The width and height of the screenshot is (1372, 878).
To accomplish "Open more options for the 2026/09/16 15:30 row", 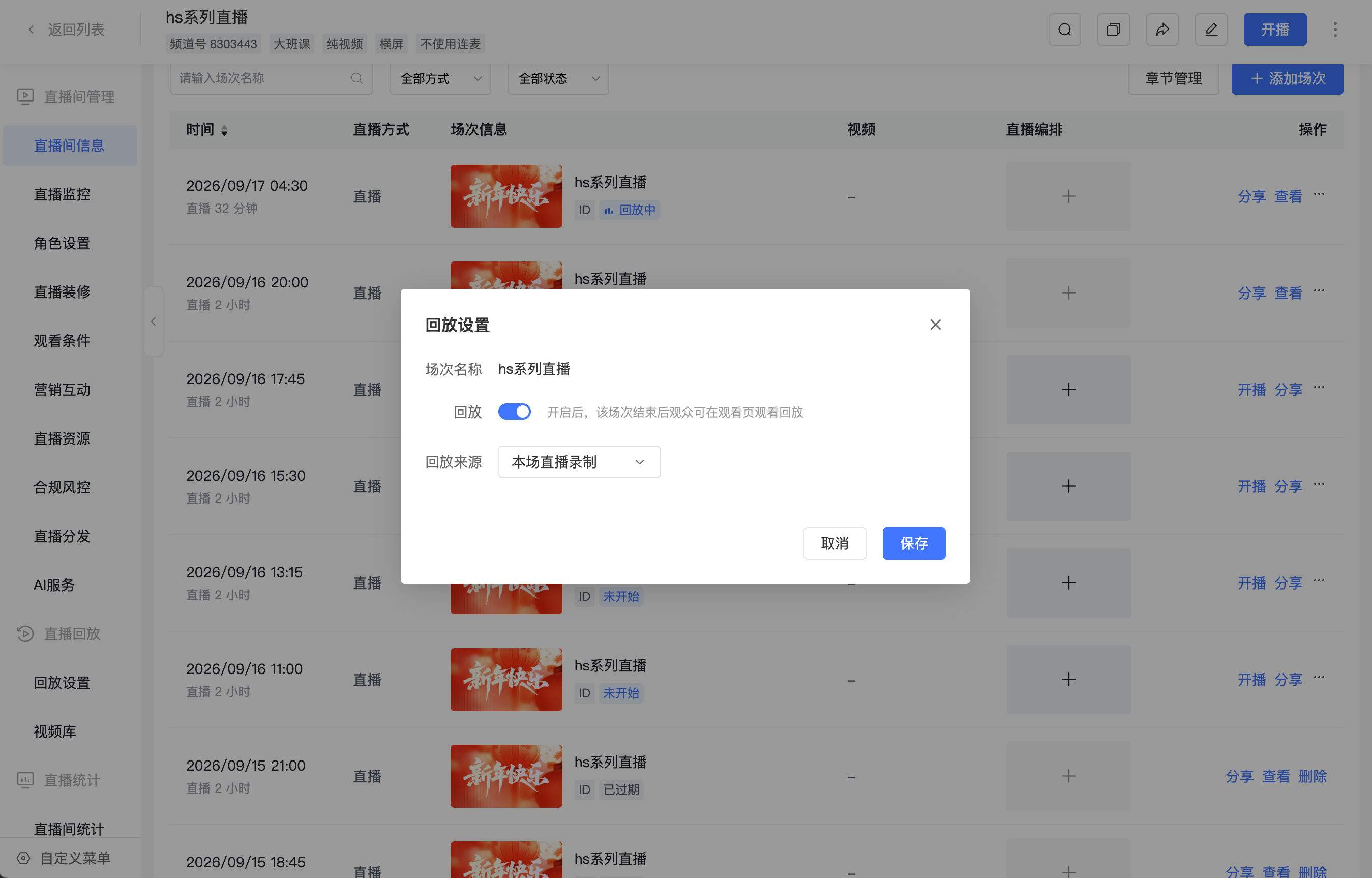I will coord(1319,484).
